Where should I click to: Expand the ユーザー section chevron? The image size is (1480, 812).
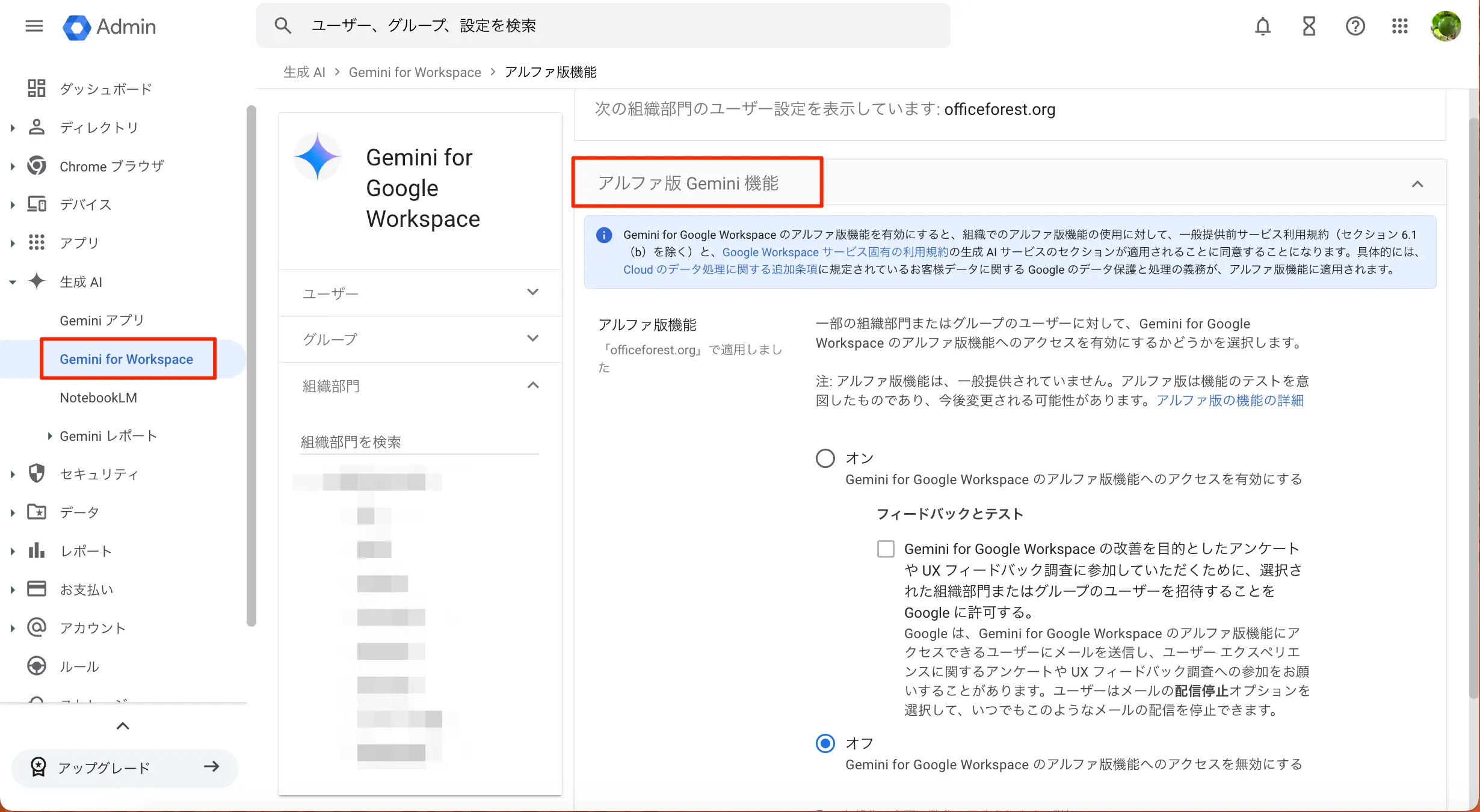[532, 292]
